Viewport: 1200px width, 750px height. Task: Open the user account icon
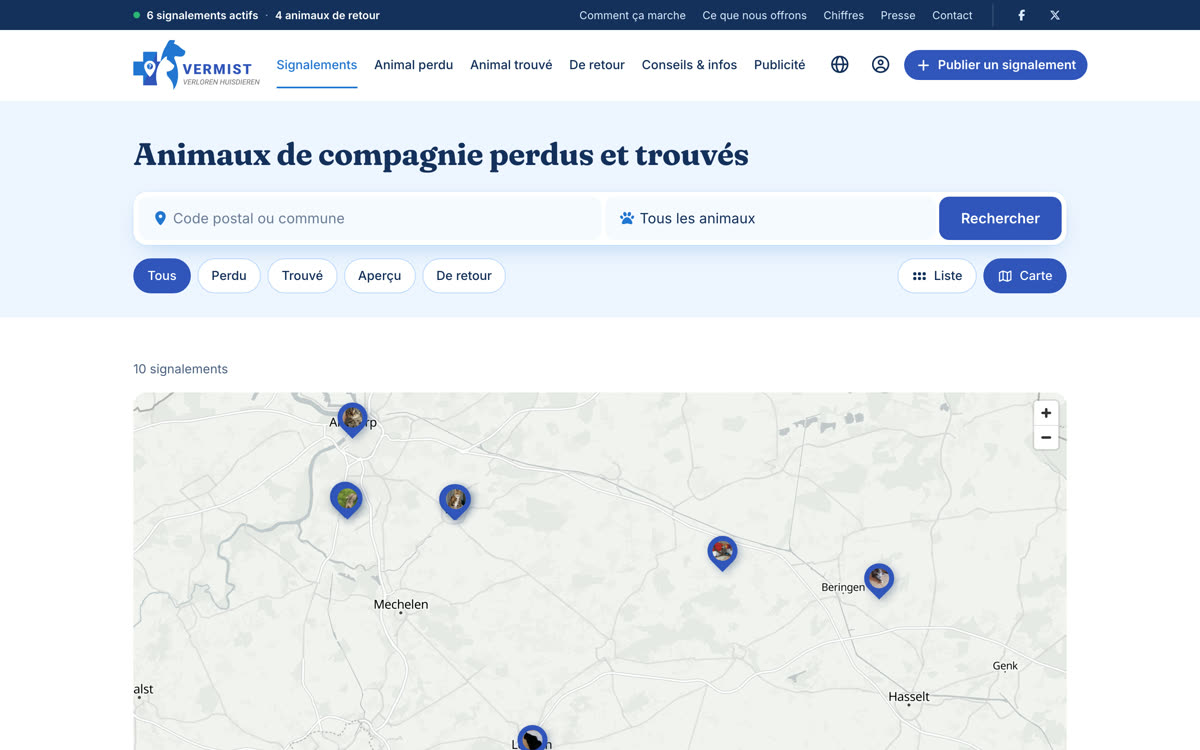click(x=880, y=65)
